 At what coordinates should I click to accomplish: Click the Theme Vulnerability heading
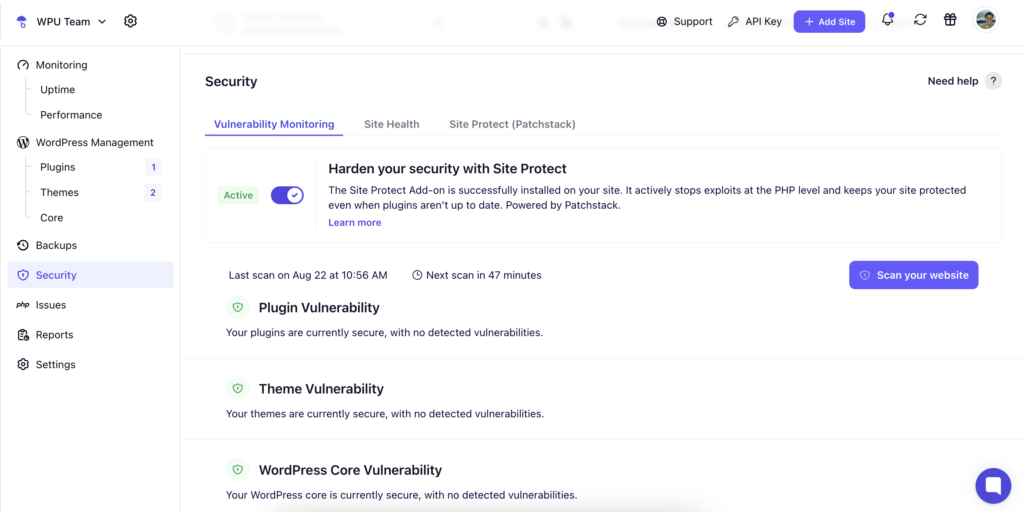click(321, 389)
